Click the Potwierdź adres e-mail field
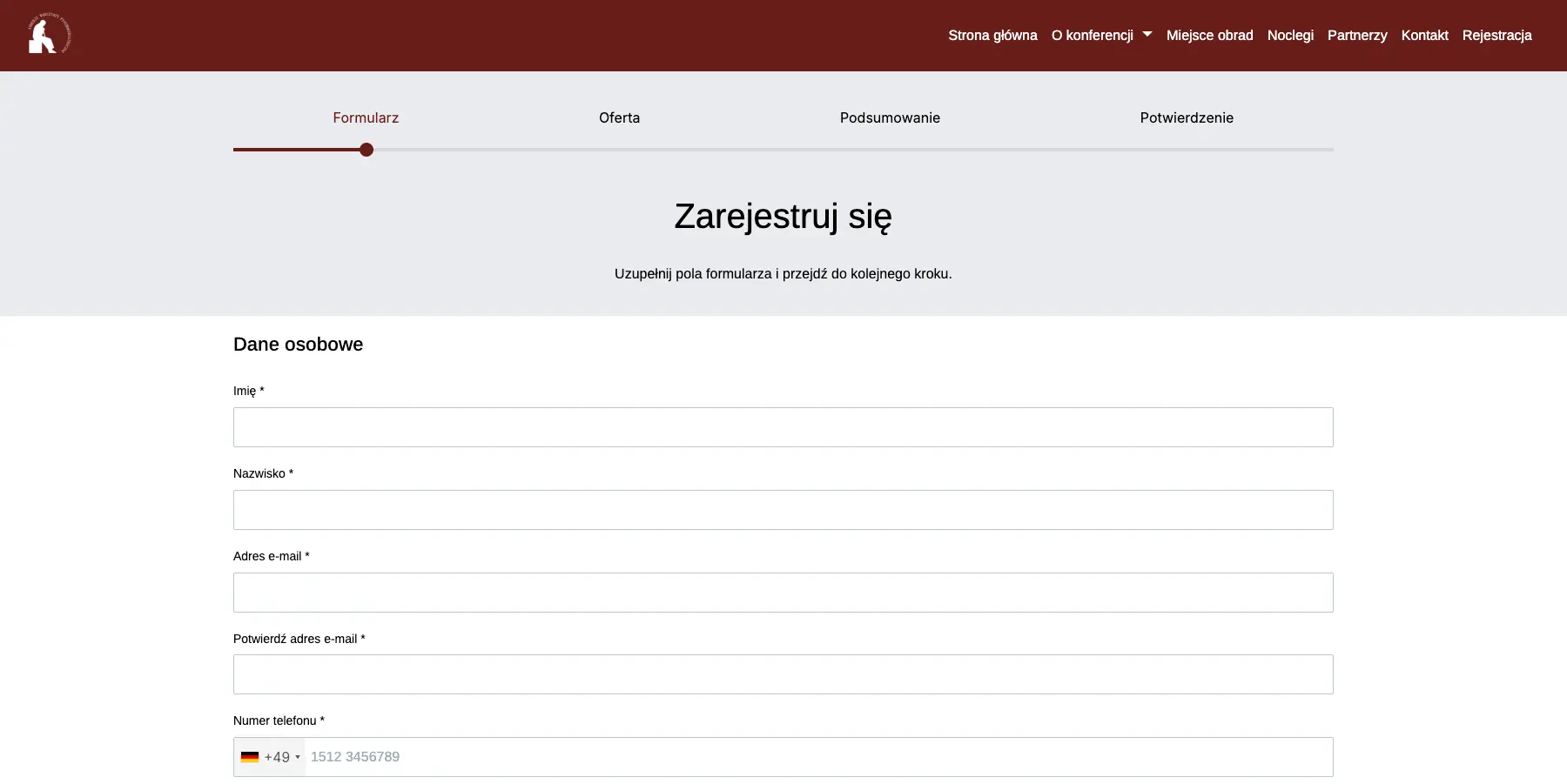The image size is (1567, 784). (x=783, y=674)
